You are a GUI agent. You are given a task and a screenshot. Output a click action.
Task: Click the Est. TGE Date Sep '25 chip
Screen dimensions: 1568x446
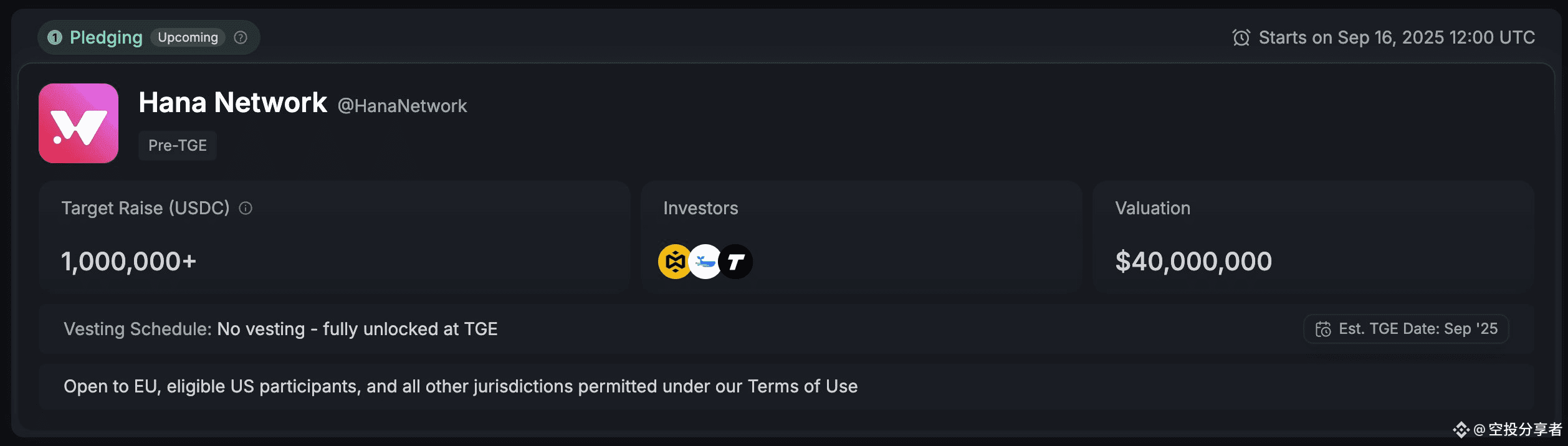click(x=1406, y=329)
